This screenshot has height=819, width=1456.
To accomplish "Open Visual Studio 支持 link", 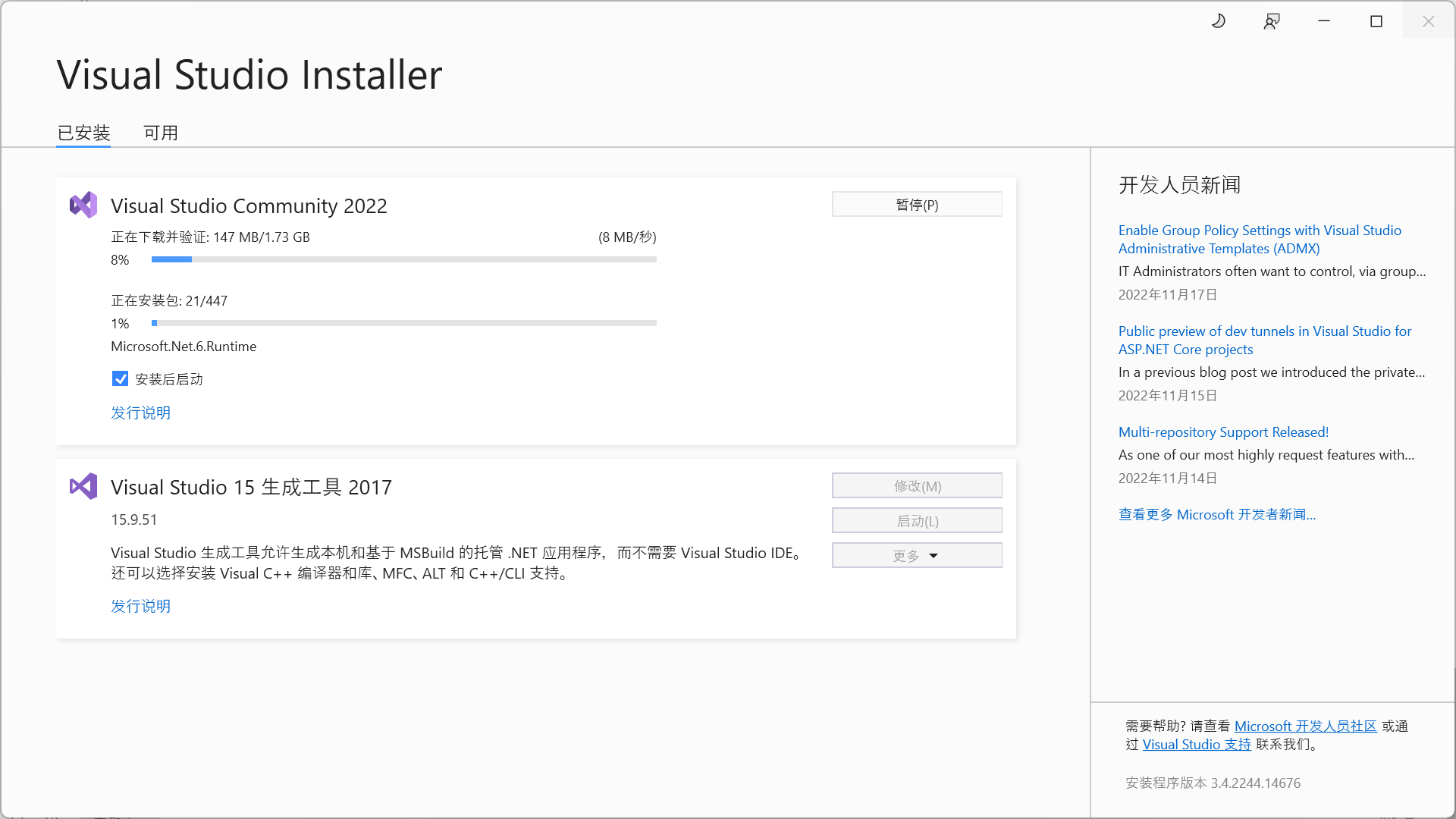I will point(1197,744).
